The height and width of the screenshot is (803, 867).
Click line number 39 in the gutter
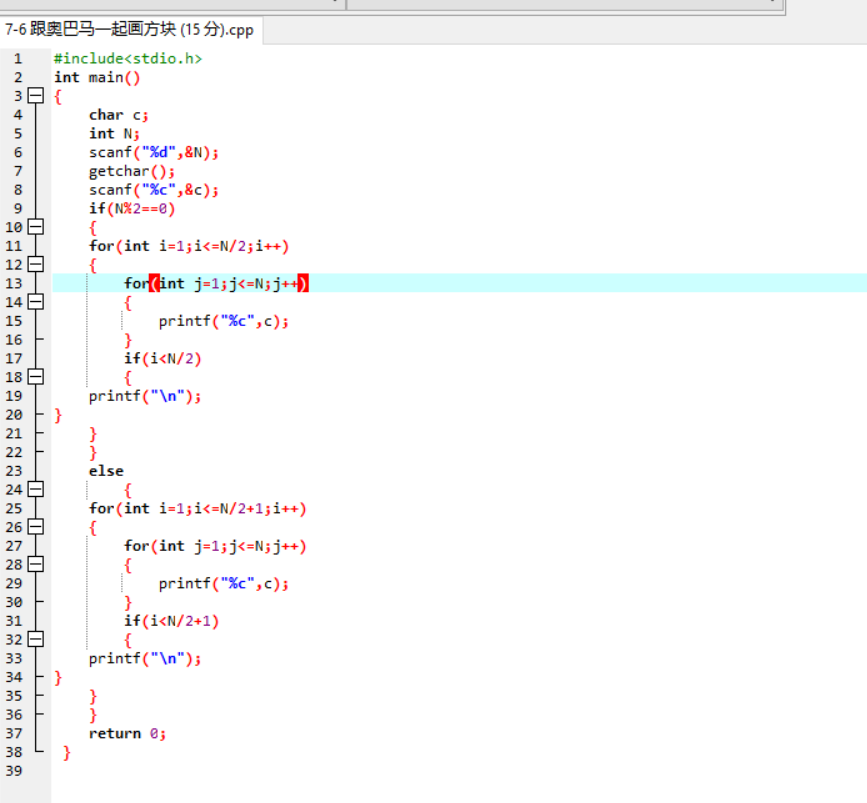click(x=14, y=771)
